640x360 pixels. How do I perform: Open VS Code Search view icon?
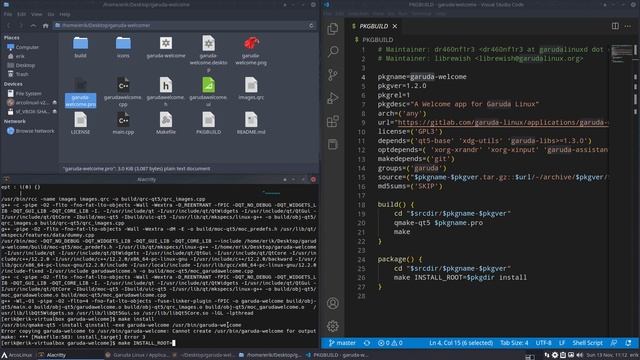click(333, 51)
